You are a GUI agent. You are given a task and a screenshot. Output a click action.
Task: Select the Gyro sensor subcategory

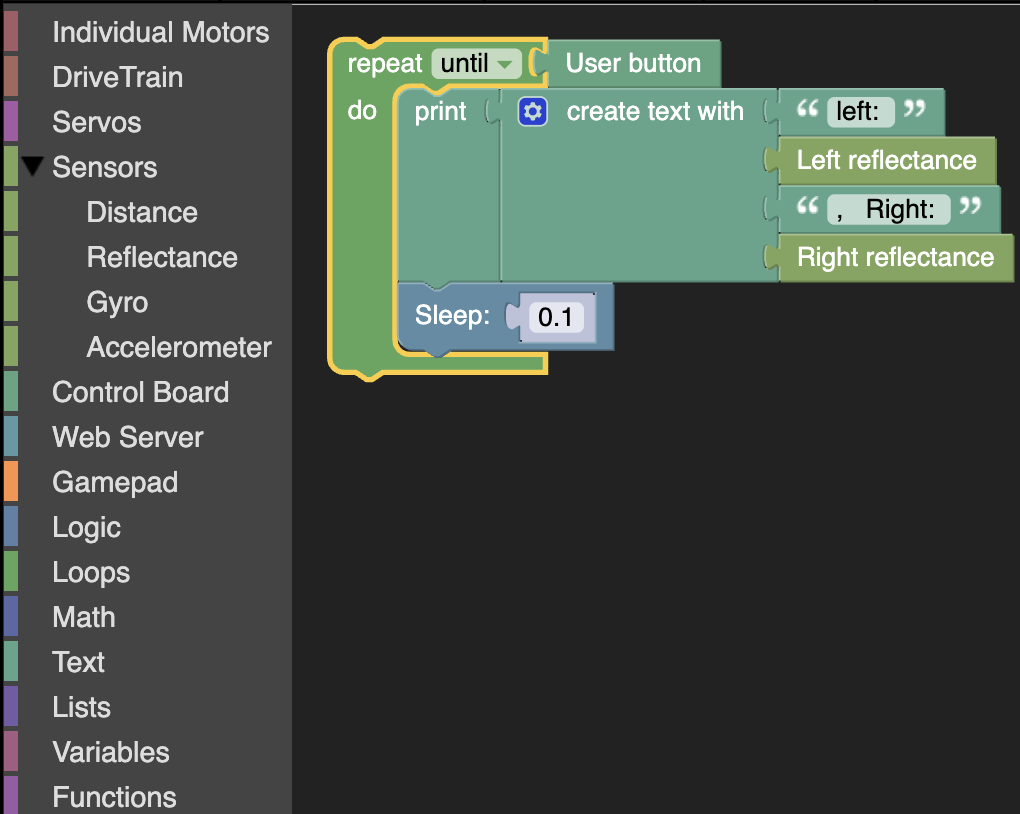point(117,303)
